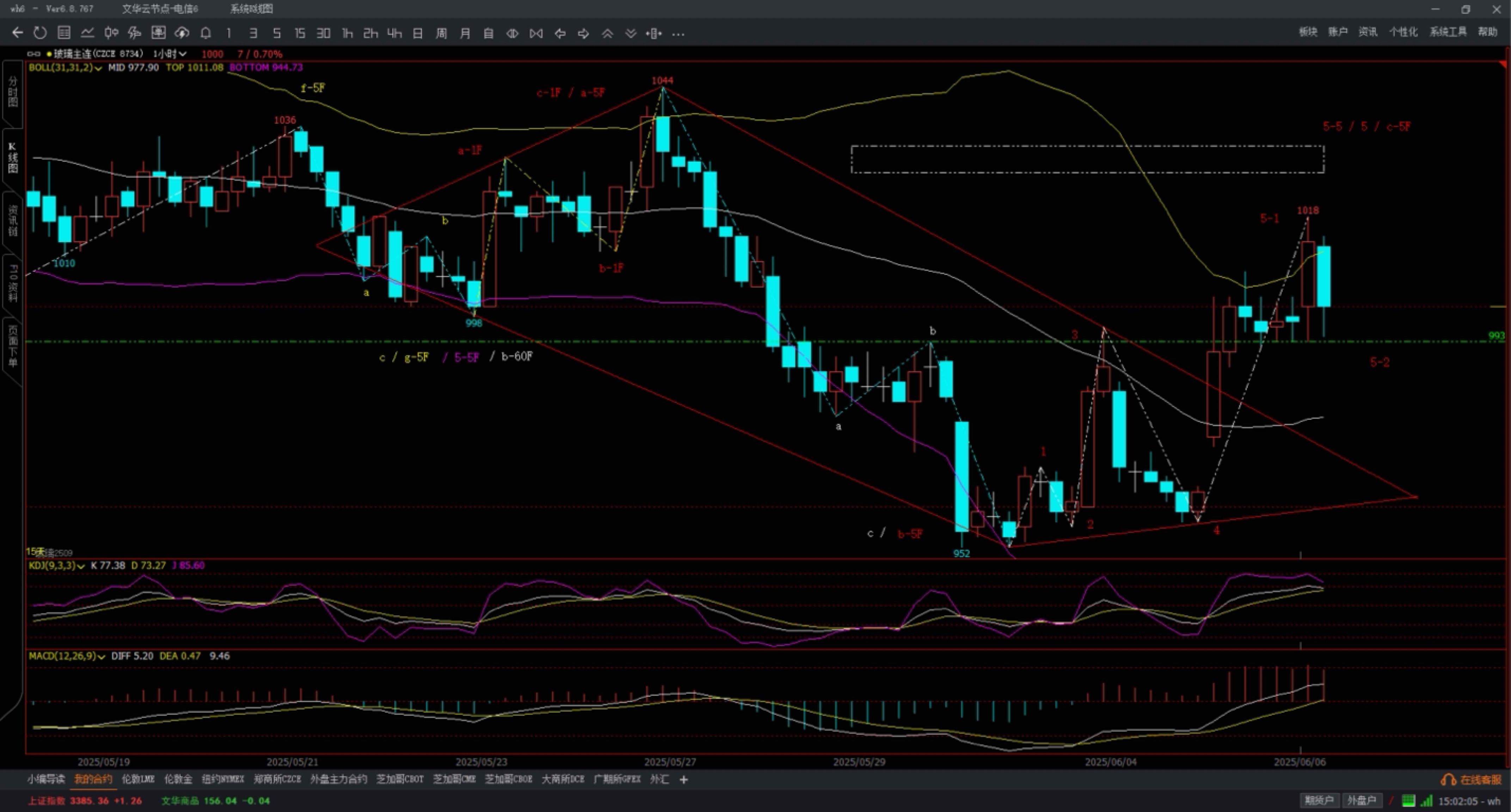Viewport: 1511px width, 812px height.
Task: Select the candlestick chart icon
Action: [111, 33]
